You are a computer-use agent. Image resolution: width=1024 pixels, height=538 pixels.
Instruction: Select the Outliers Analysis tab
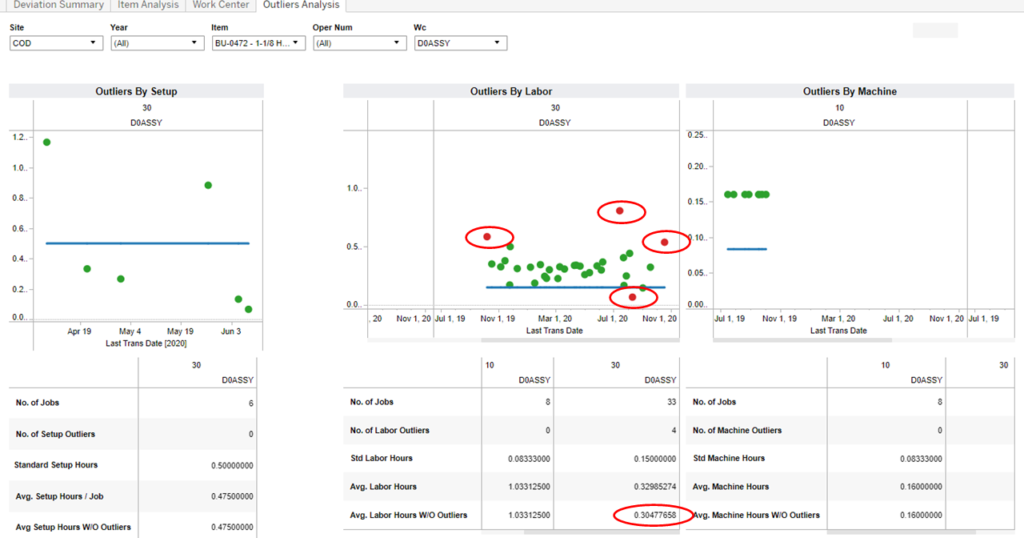301,5
